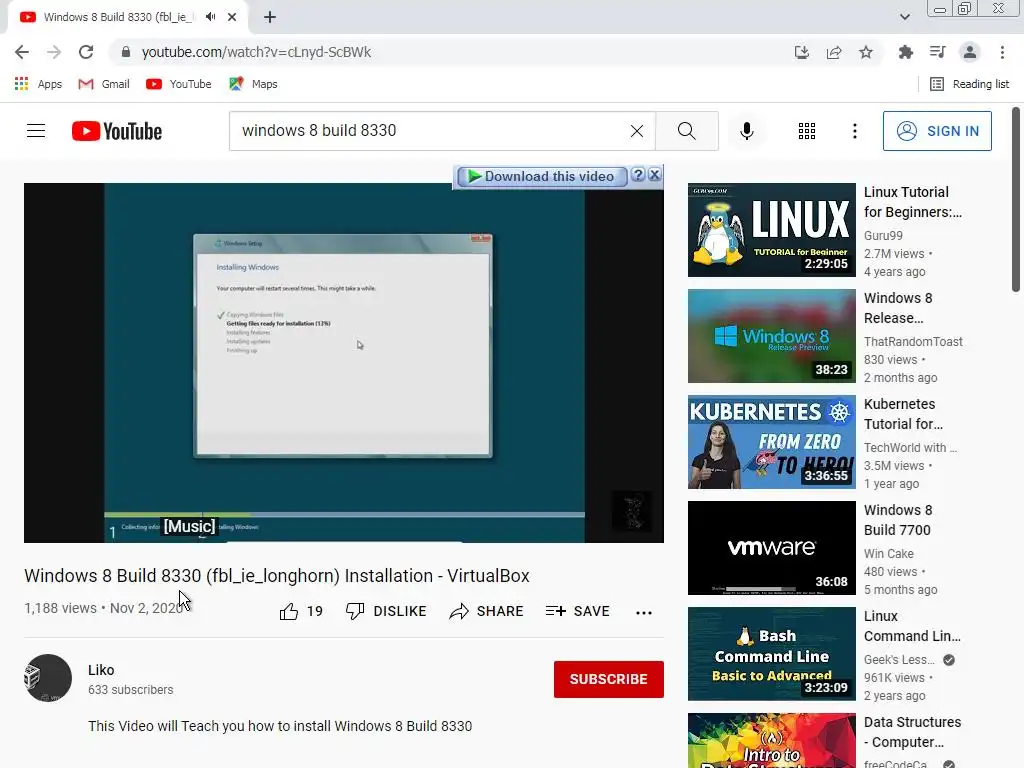1024x768 pixels.
Task: Open Win Cake channel link
Action: pos(889,554)
